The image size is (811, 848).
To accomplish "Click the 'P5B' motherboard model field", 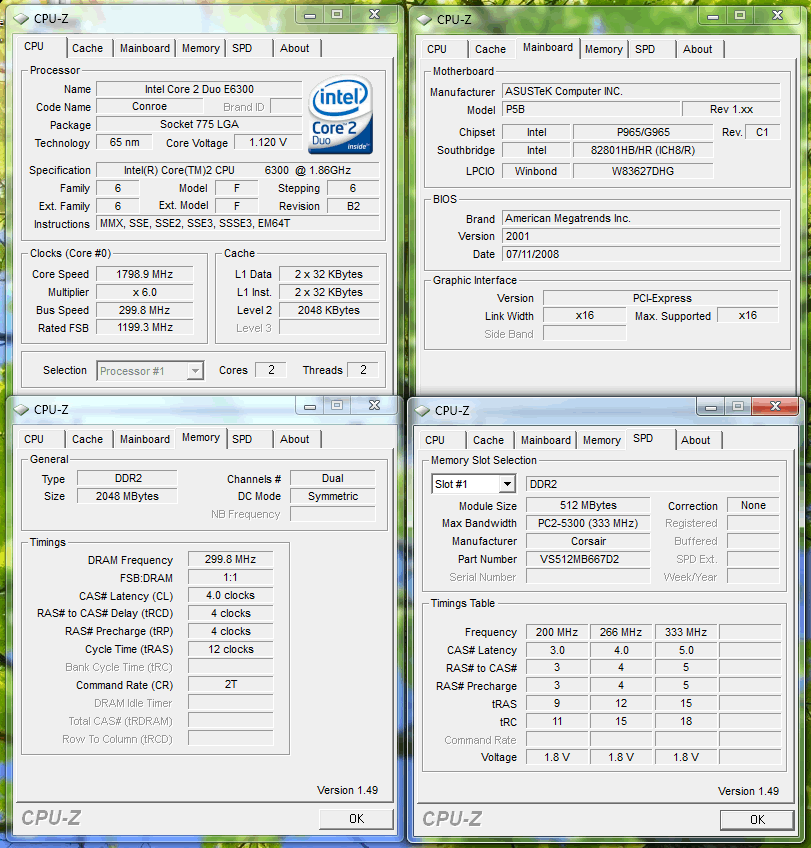I will (591, 109).
